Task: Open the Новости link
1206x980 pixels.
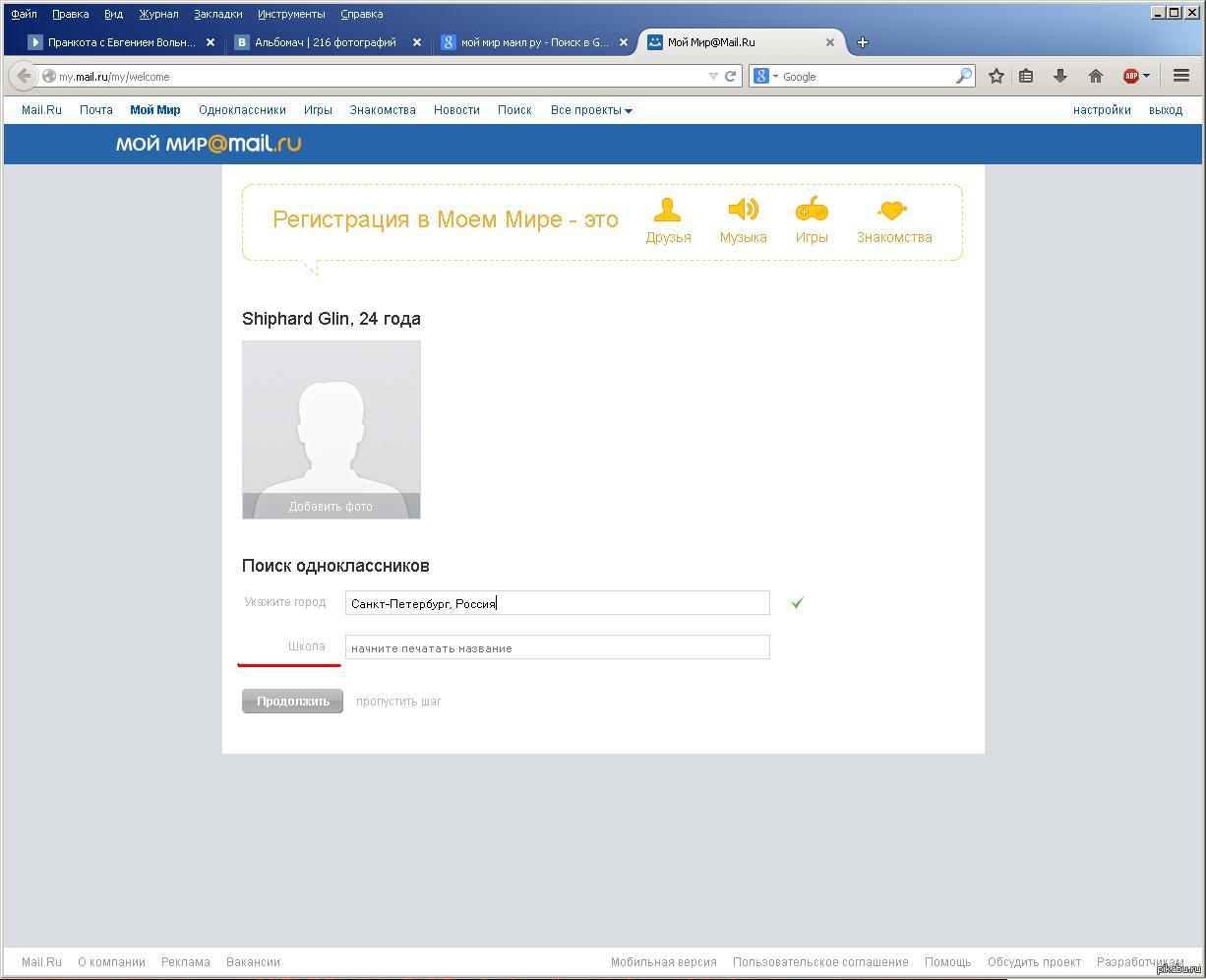Action: click(x=456, y=110)
